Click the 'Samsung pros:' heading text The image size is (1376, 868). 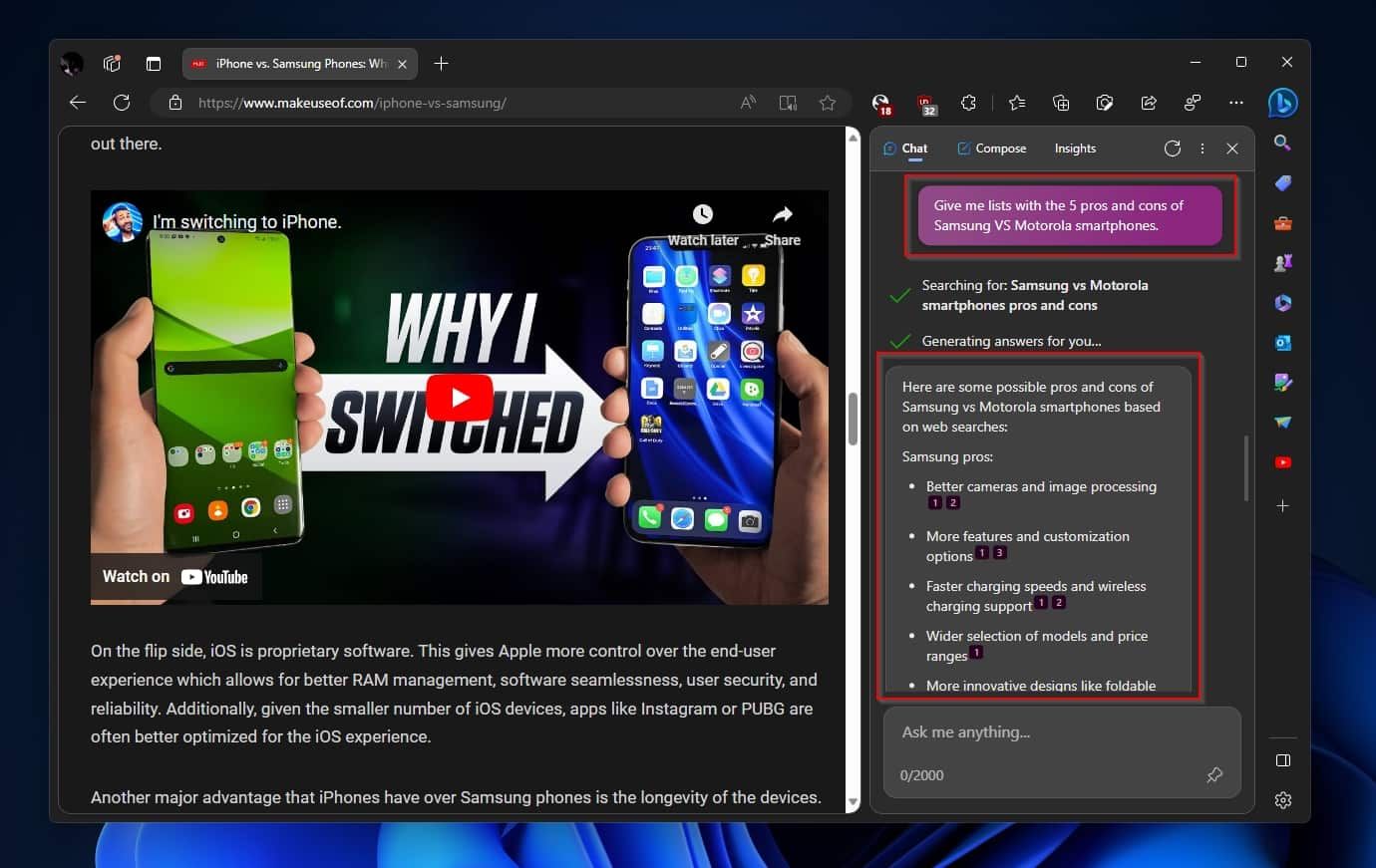point(947,457)
